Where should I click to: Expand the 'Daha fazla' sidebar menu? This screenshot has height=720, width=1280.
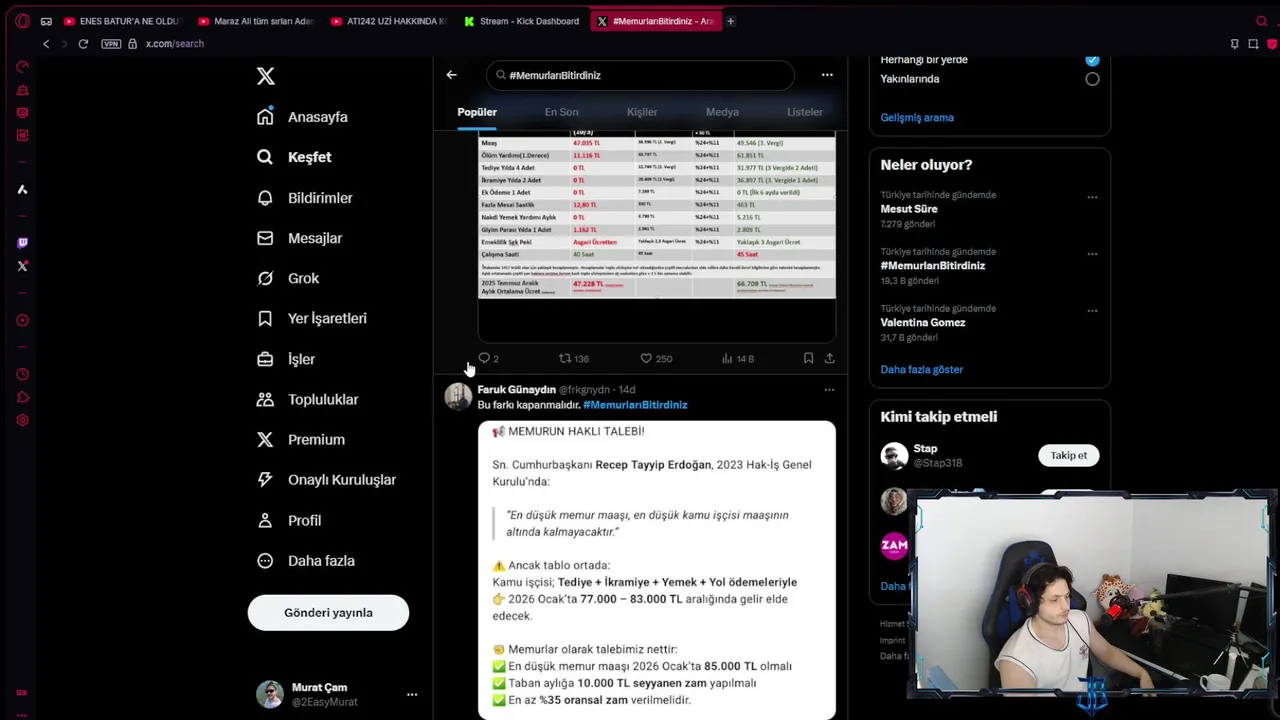click(x=306, y=561)
